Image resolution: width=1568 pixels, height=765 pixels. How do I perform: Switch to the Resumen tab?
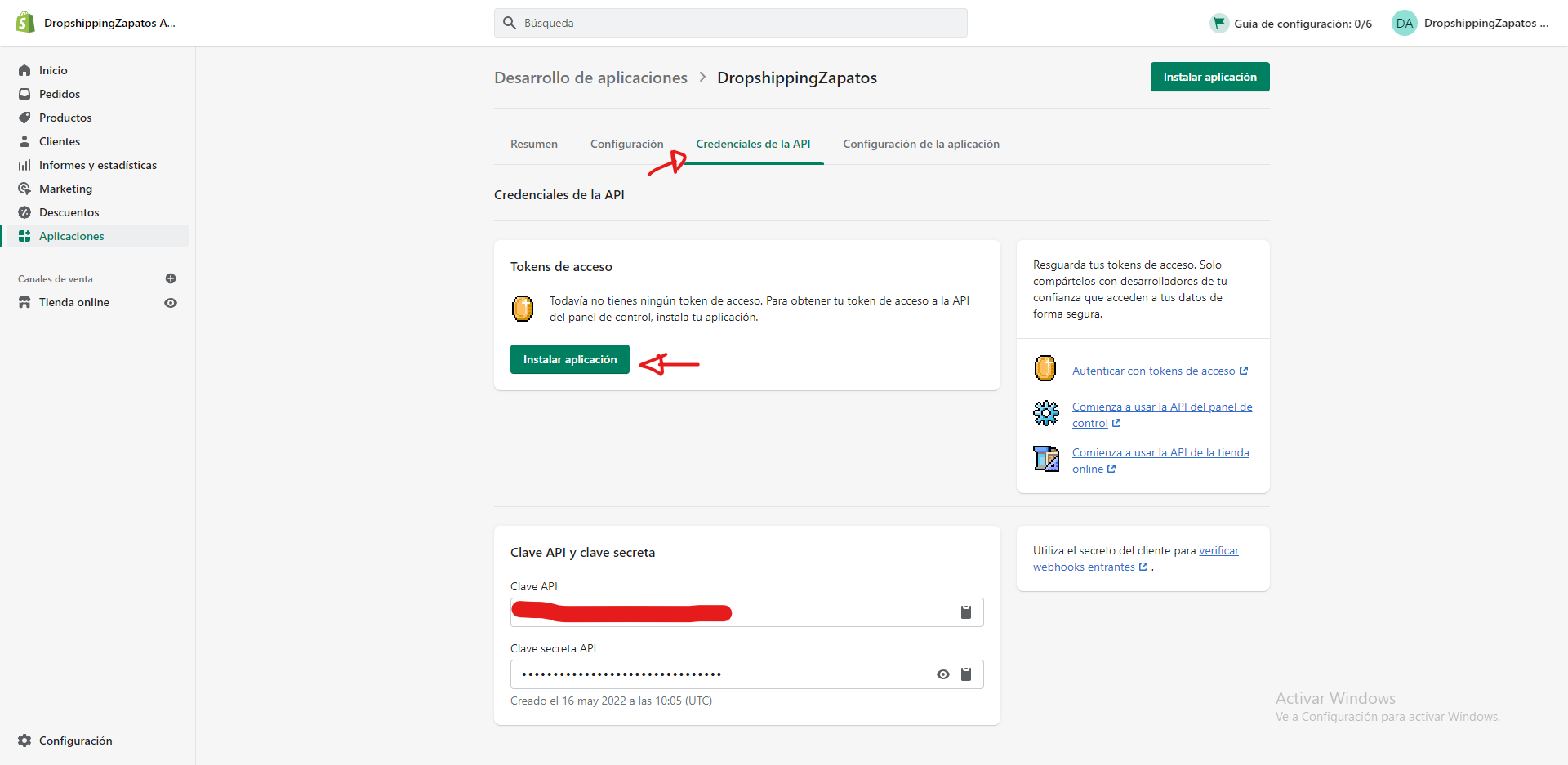(x=534, y=144)
